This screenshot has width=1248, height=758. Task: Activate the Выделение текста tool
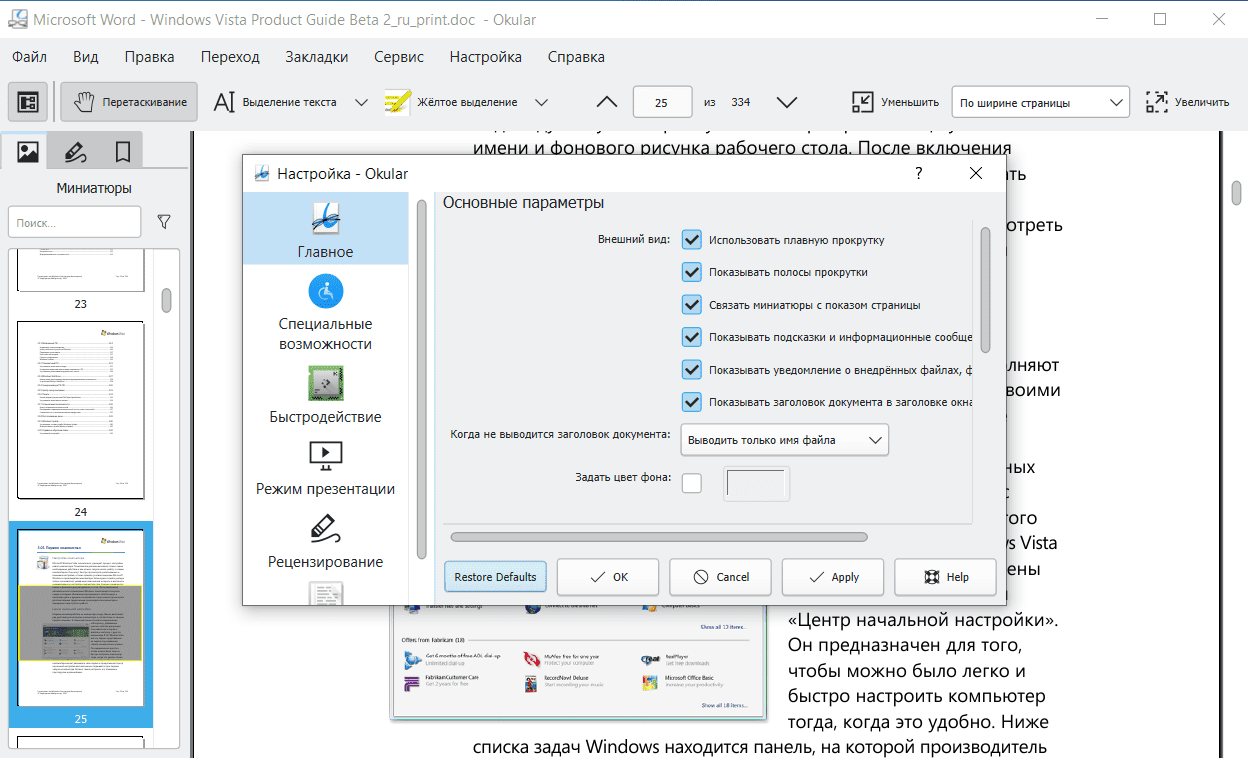[x=276, y=102]
